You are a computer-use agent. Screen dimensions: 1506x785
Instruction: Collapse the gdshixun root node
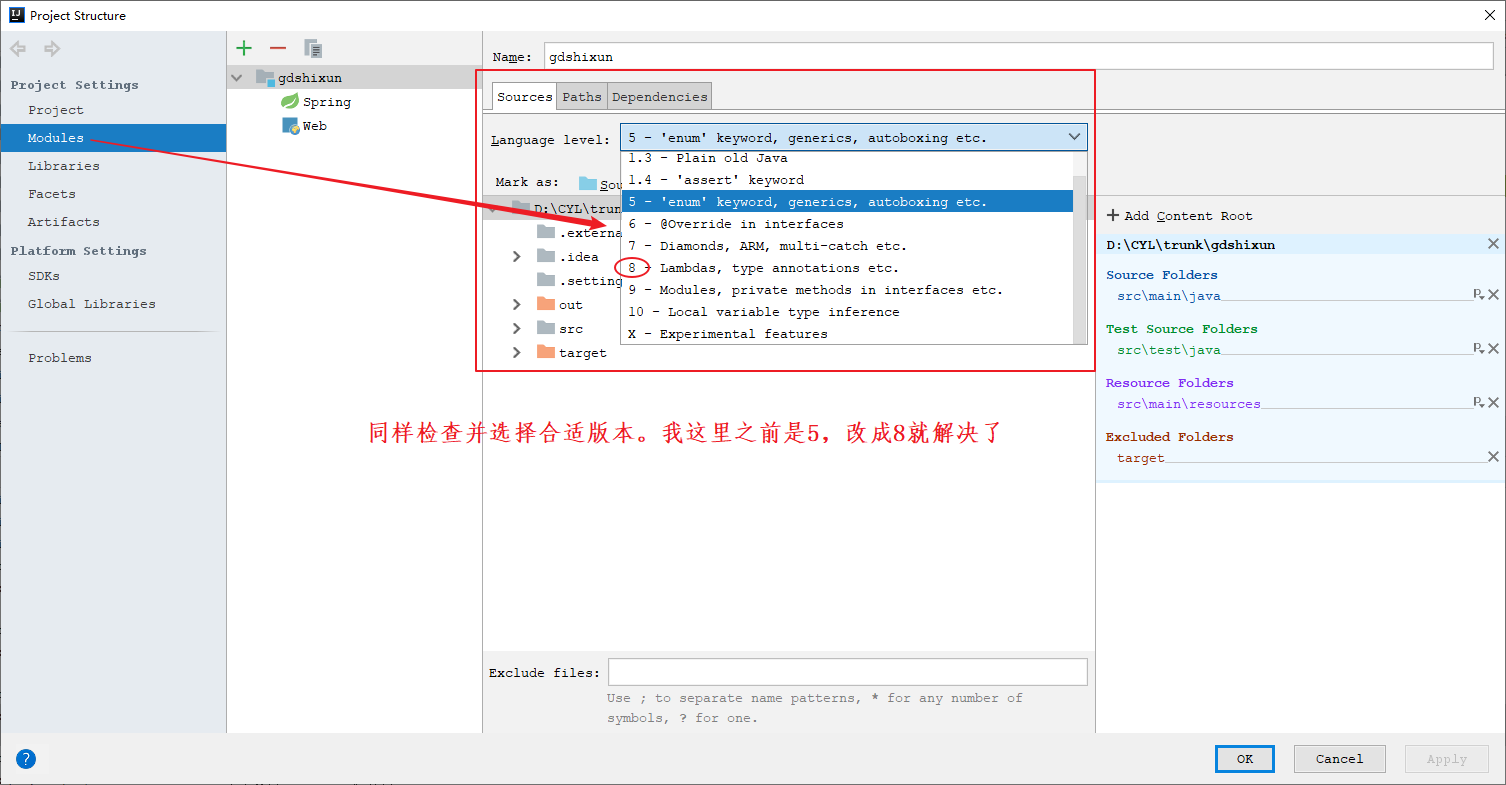coord(237,77)
